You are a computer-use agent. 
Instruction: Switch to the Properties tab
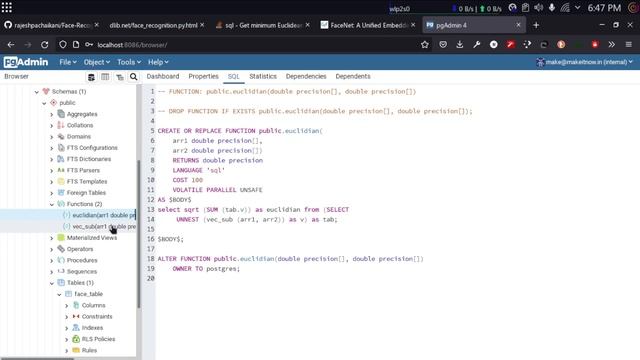(203, 76)
